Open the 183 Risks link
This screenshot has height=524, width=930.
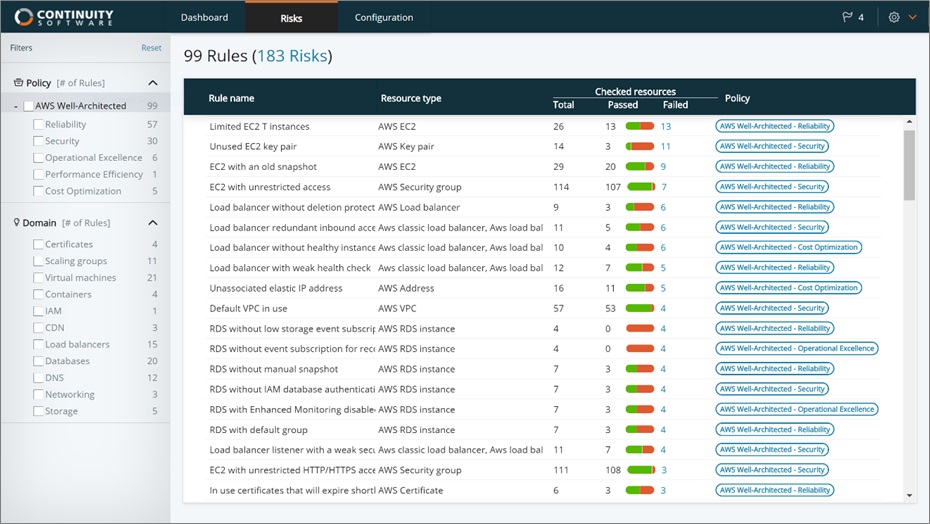(292, 56)
